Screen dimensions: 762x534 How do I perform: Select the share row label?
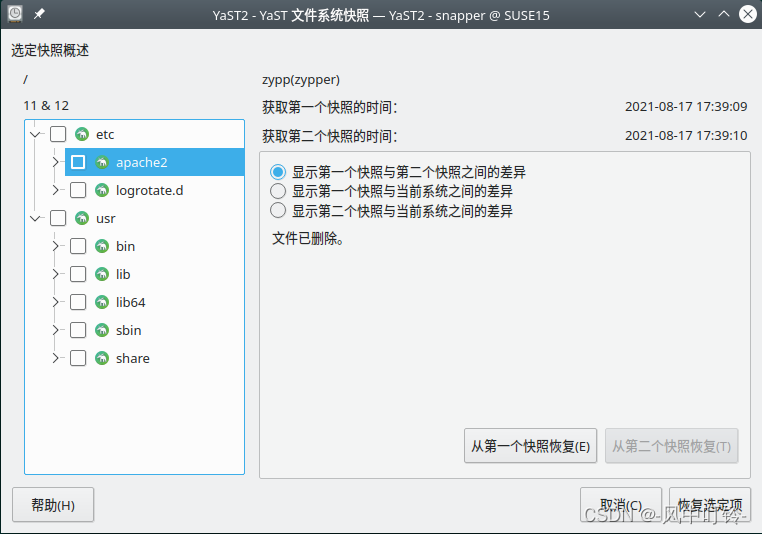click(133, 358)
